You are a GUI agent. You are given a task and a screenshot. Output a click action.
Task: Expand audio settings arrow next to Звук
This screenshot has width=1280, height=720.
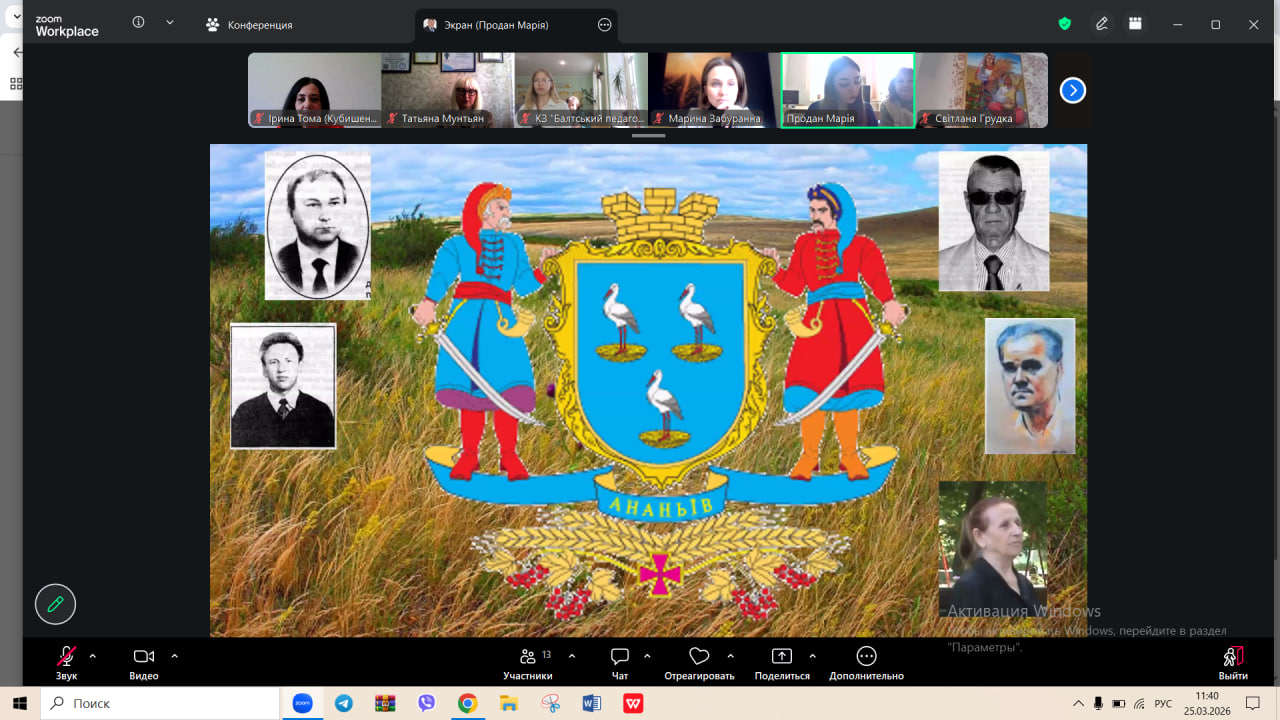click(x=93, y=656)
